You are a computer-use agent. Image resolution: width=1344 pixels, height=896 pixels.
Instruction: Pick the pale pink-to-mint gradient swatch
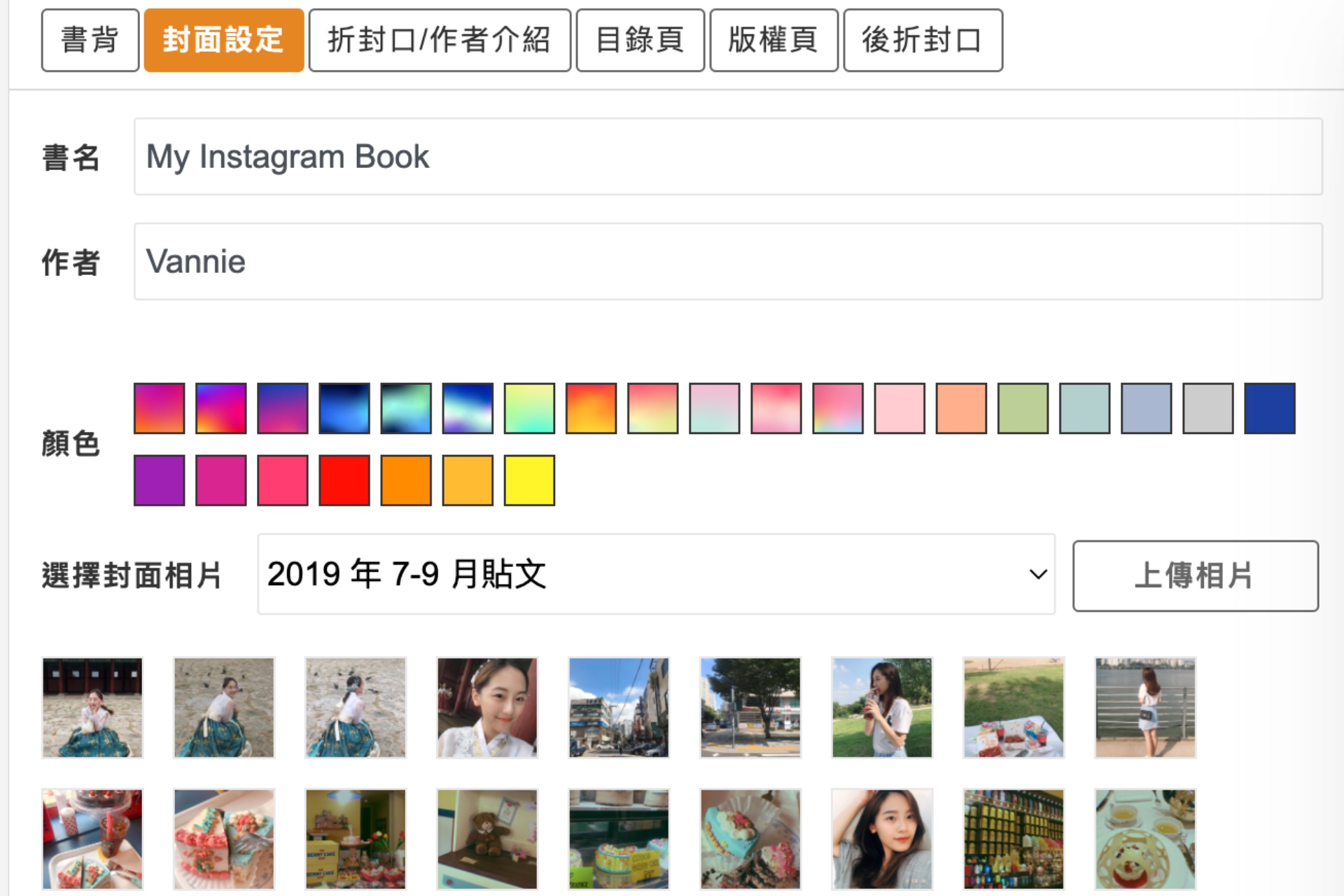click(x=715, y=408)
